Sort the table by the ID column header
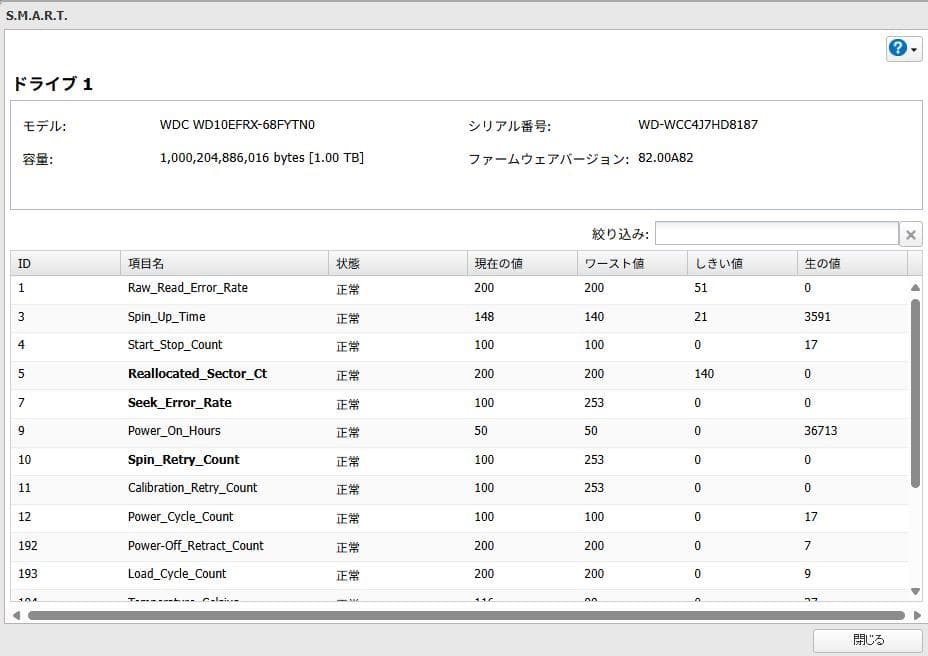The width and height of the screenshot is (928, 656). coord(63,262)
